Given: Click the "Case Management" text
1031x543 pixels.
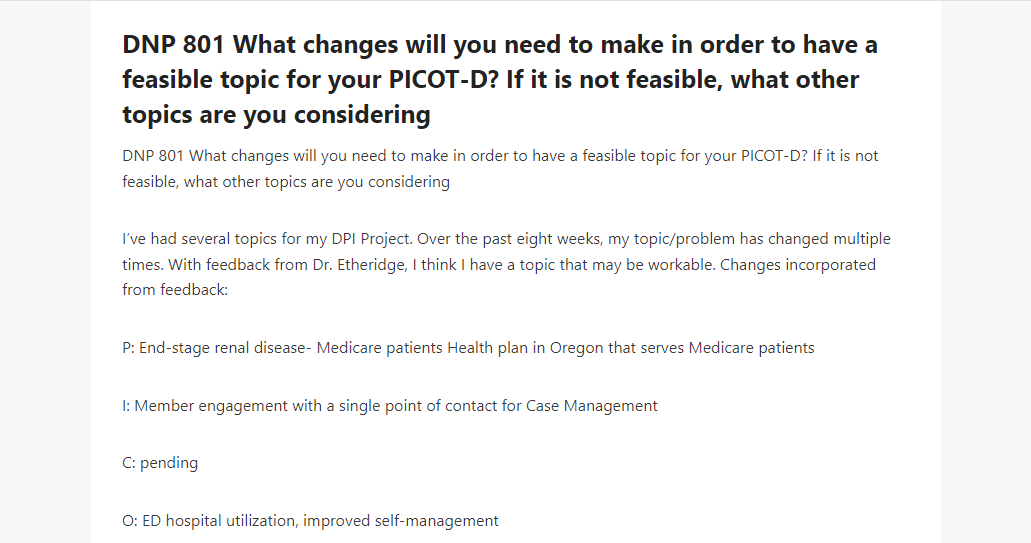Looking at the screenshot, I should (591, 406).
